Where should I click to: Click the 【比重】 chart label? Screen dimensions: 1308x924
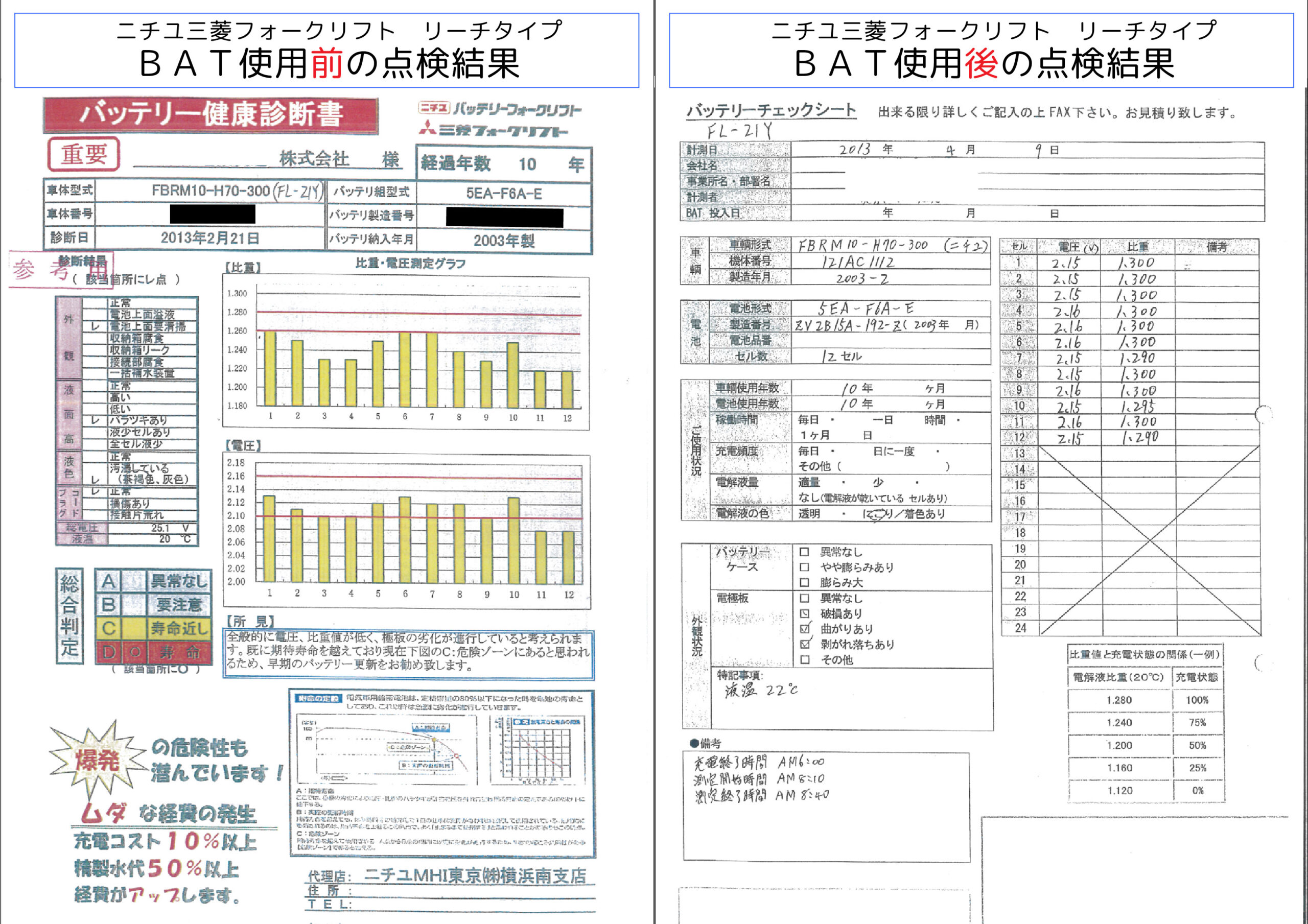tap(243, 267)
